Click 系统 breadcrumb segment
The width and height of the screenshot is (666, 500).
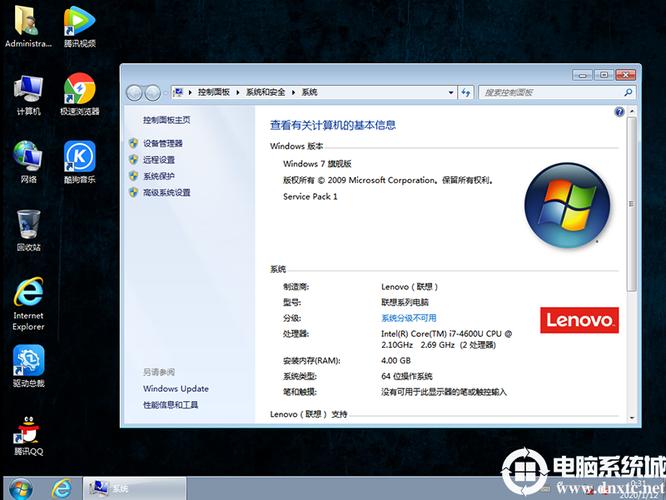(309, 92)
